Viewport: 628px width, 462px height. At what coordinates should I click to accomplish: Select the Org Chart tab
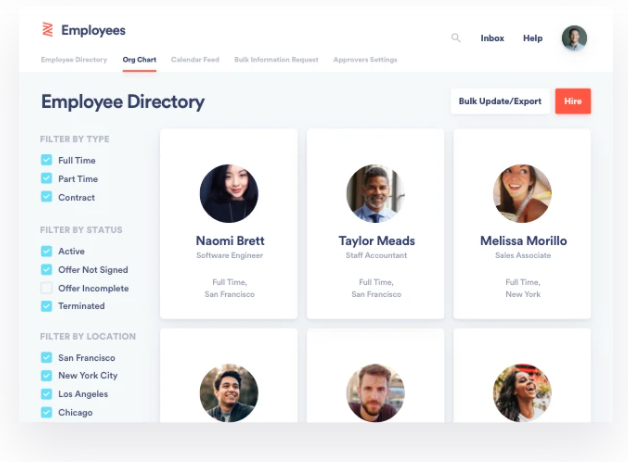click(139, 60)
